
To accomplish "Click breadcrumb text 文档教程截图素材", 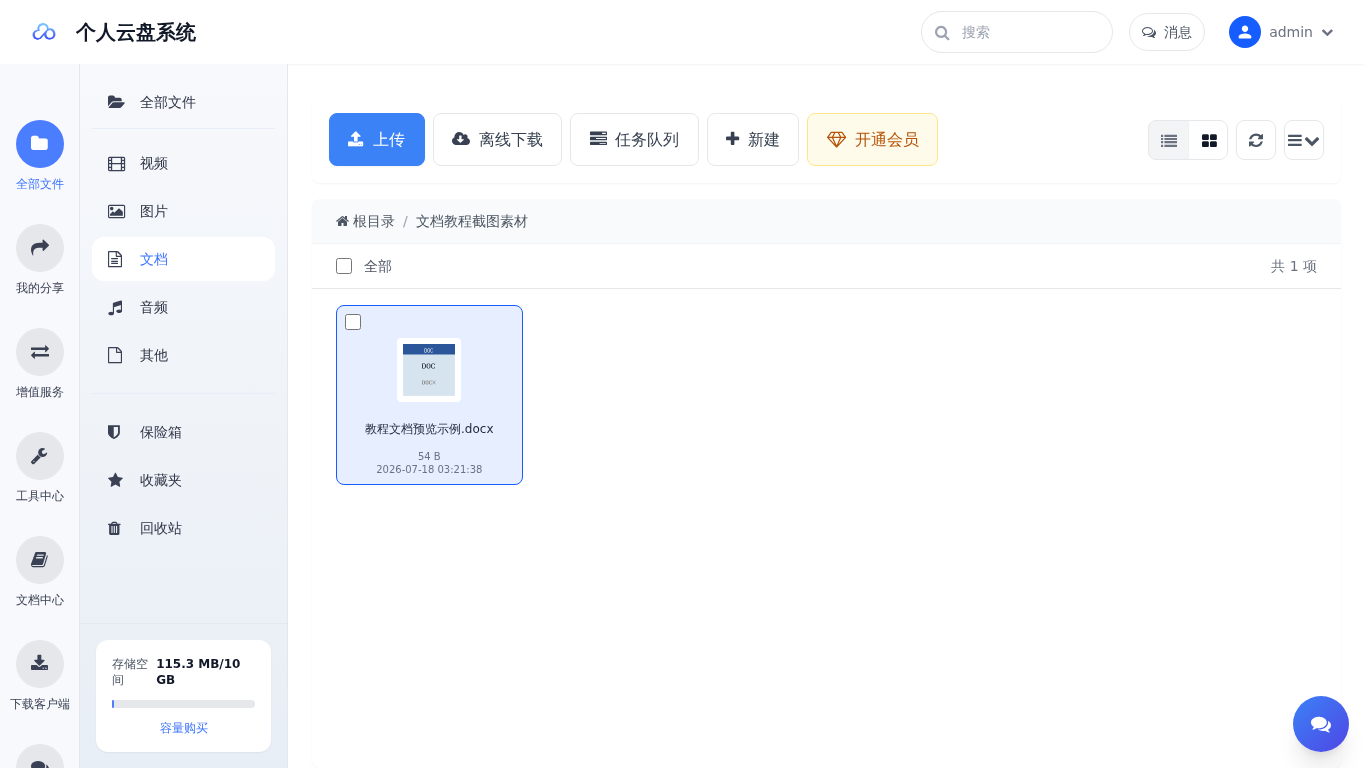I will tap(472, 221).
